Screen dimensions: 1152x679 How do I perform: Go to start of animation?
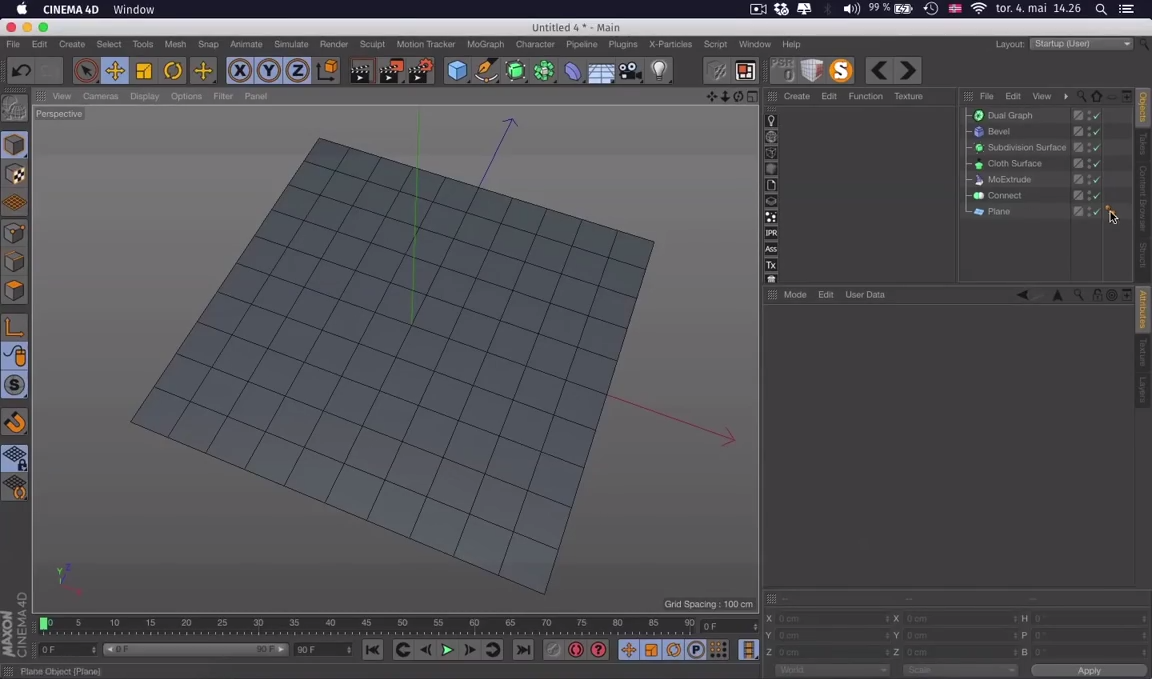tap(372, 650)
